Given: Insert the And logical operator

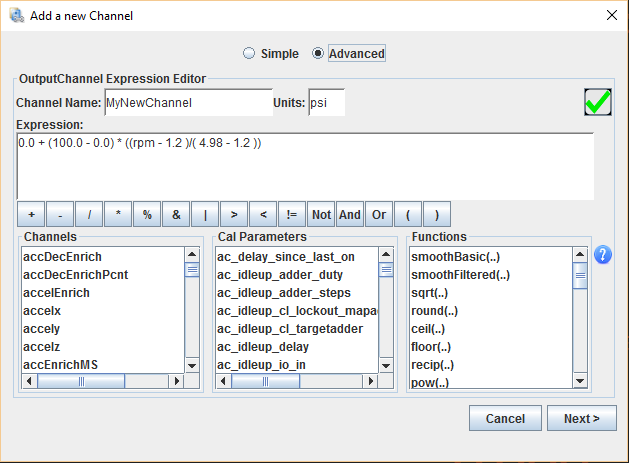Looking at the screenshot, I should pos(350,214).
